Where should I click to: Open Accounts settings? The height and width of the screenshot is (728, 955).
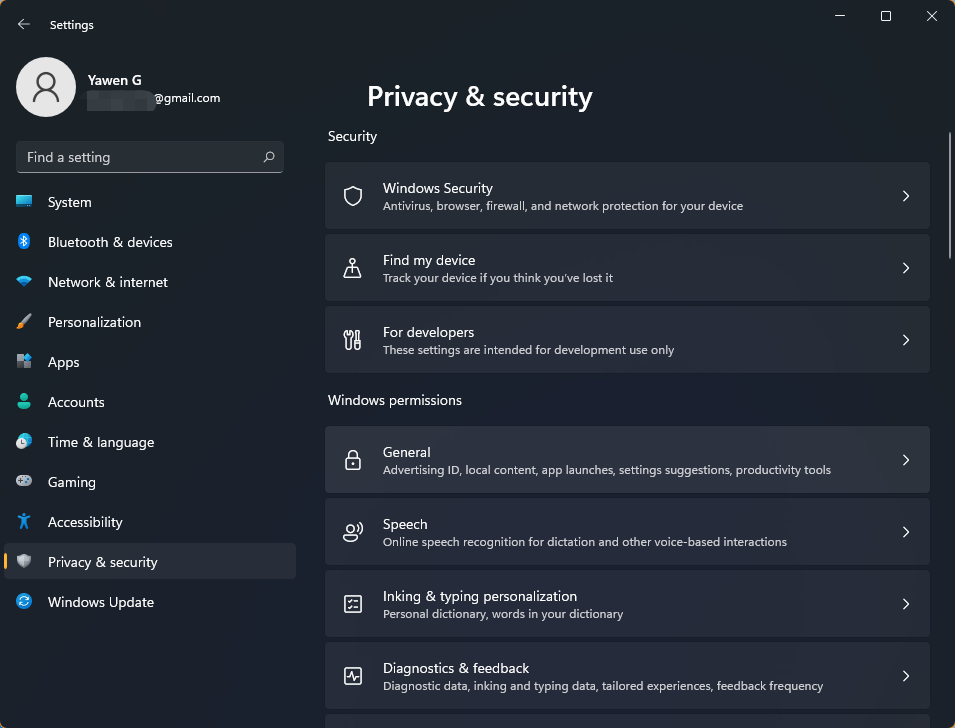tap(150, 402)
